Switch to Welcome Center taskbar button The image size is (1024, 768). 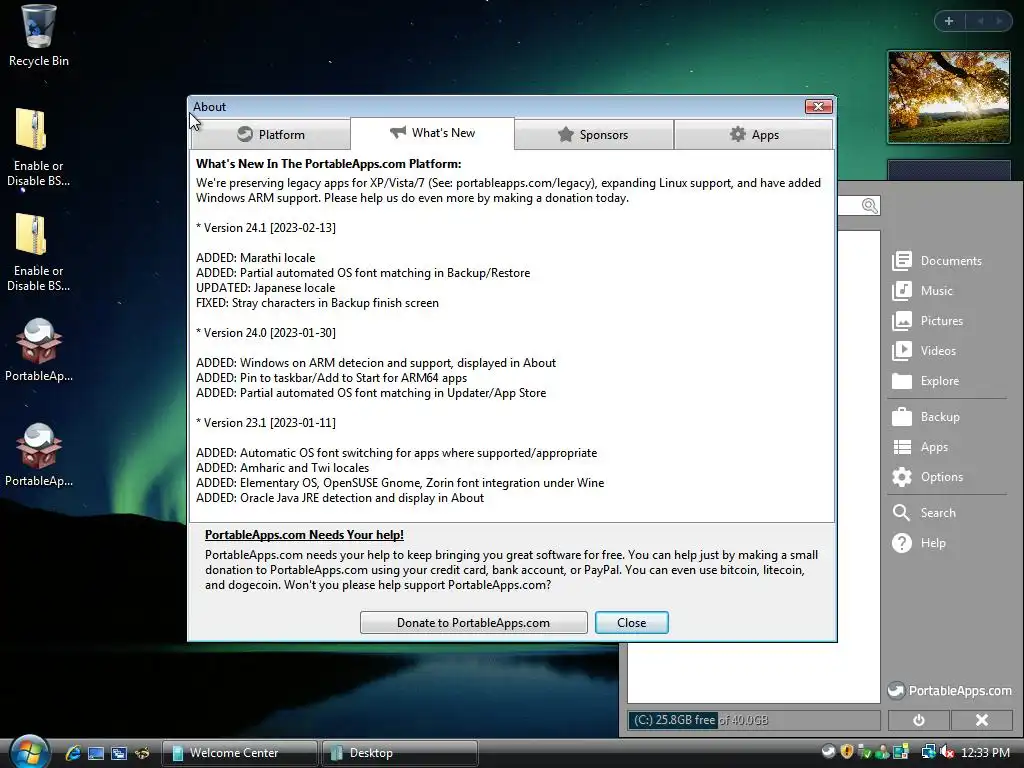click(240, 753)
